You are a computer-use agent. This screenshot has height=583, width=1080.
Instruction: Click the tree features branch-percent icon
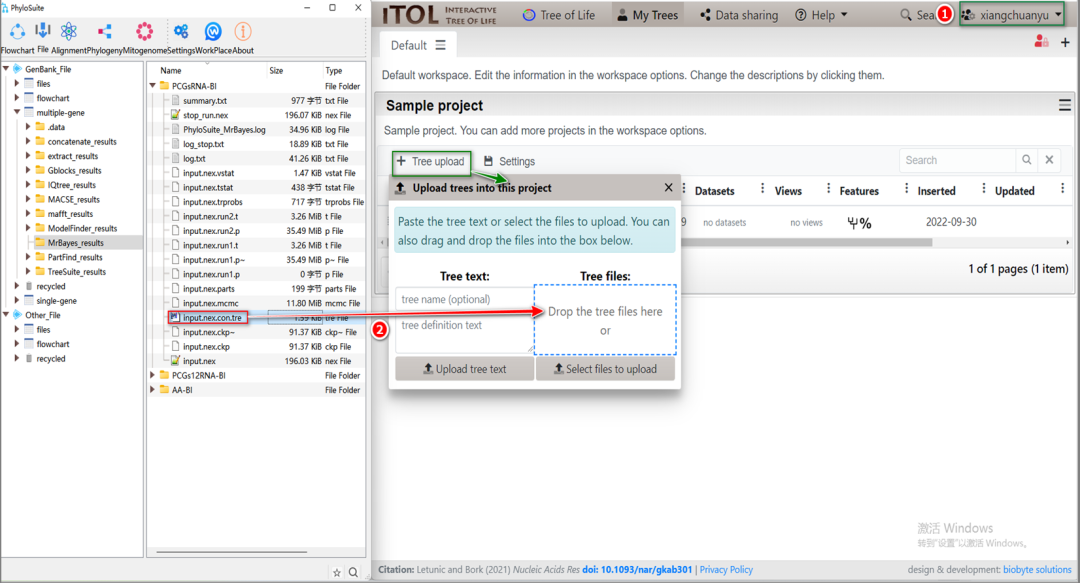[859, 223]
